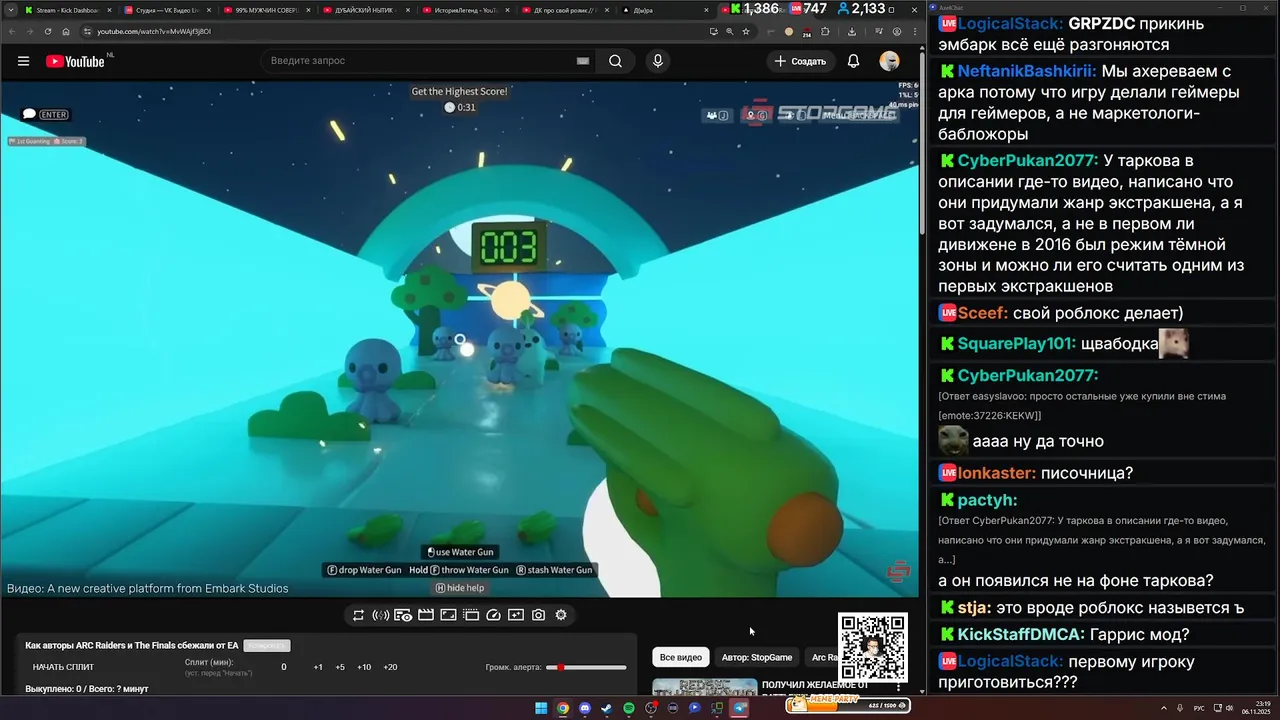Viewport: 1280px width, 720px height.
Task: Switch to ДК про свой ролик tab
Action: pyautogui.click(x=563, y=10)
